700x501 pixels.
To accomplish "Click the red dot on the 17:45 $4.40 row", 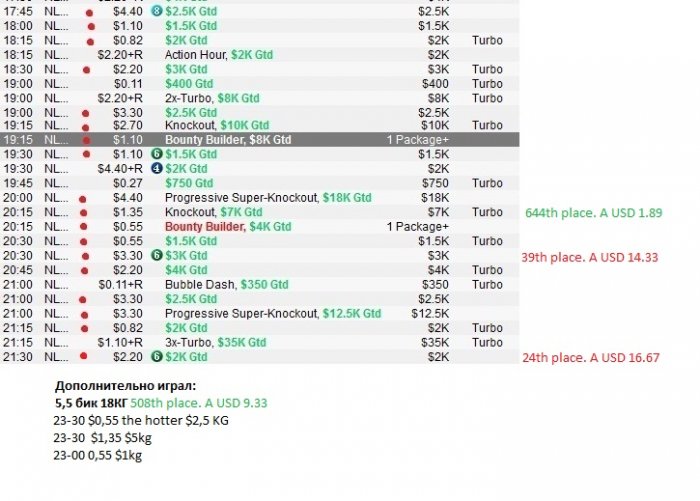I will [91, 12].
